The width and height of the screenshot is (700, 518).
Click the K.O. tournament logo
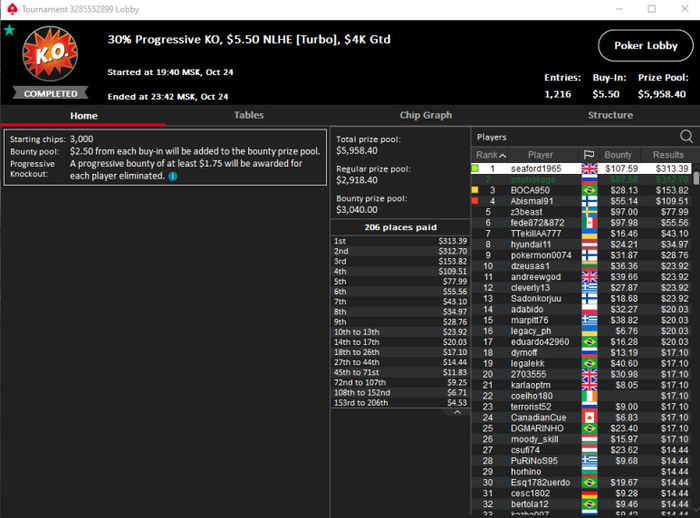coord(50,54)
